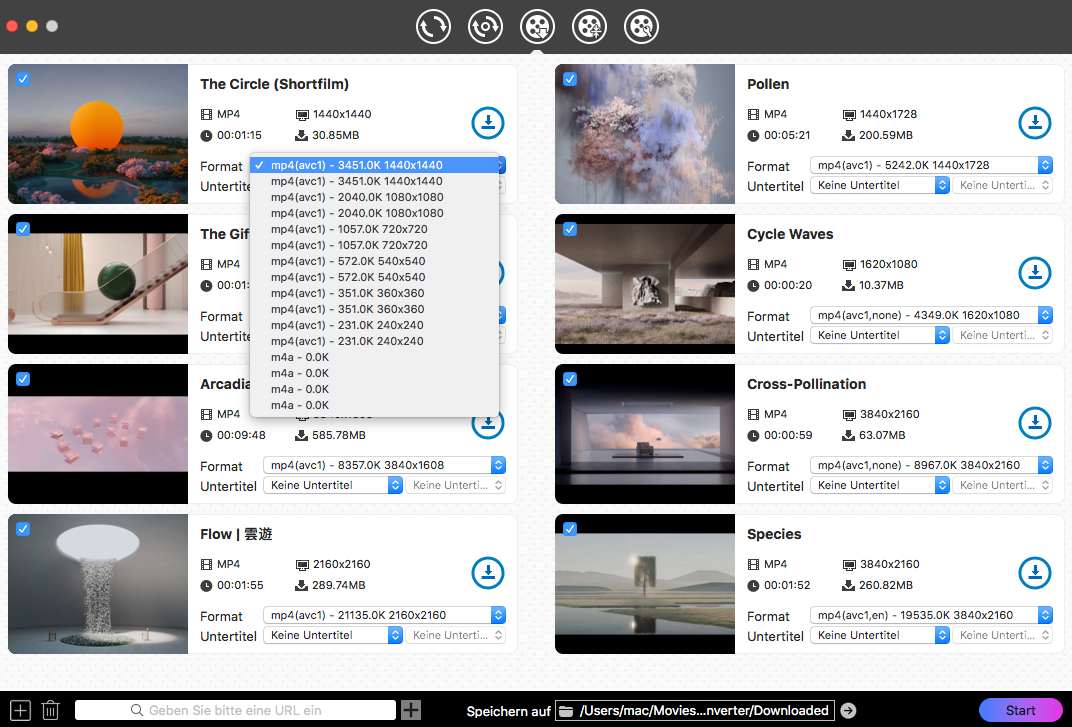1072x727 pixels.
Task: Open Format dropdown for Pollen video
Action: 930,165
